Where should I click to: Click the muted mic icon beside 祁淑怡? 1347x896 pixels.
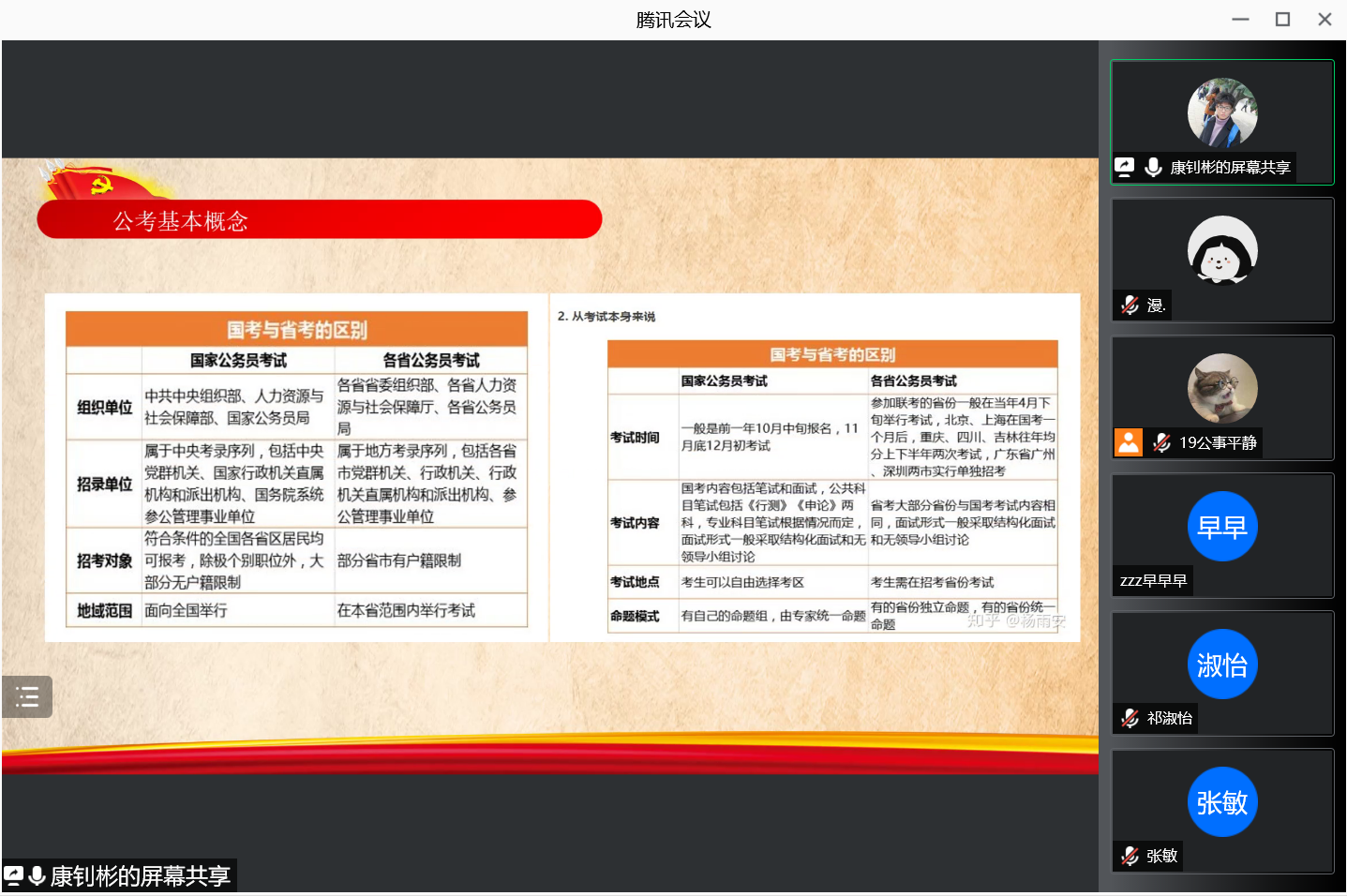tap(1130, 718)
